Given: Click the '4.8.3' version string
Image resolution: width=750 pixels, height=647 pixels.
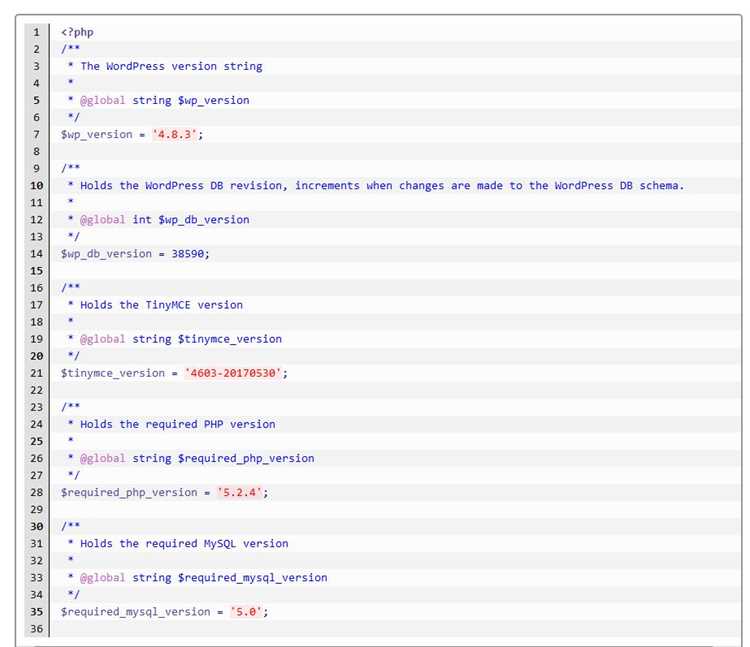Looking at the screenshot, I should pyautogui.click(x=175, y=135).
